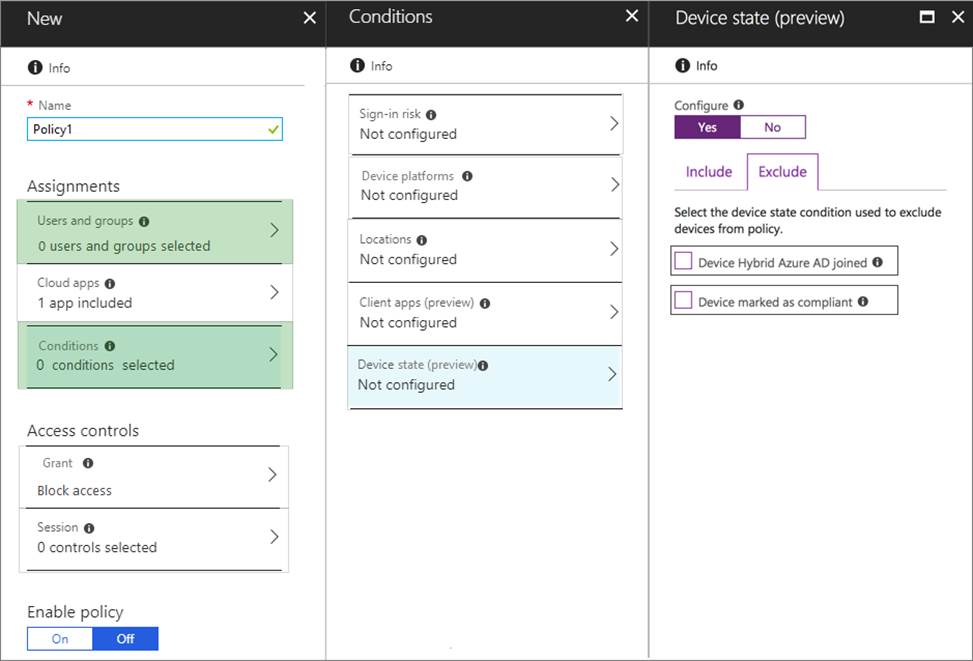Check Device Hybrid Azure AD joined
Viewport: 973px width, 661px height.
click(x=684, y=262)
